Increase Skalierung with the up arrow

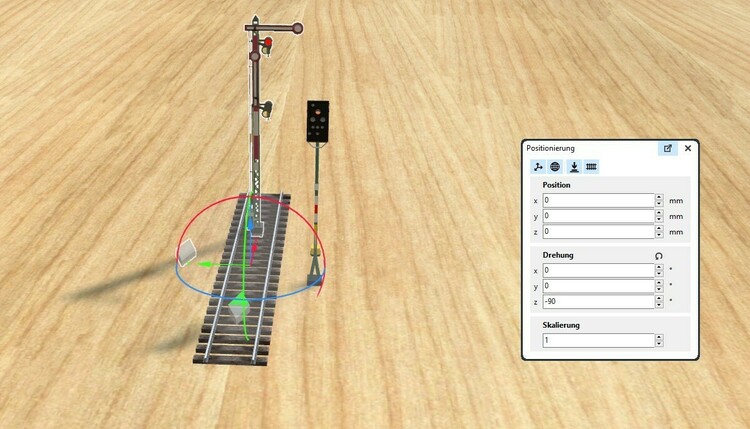pyautogui.click(x=659, y=337)
